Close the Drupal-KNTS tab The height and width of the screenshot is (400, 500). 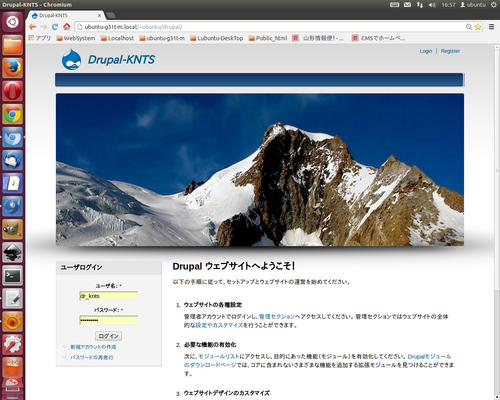99,15
